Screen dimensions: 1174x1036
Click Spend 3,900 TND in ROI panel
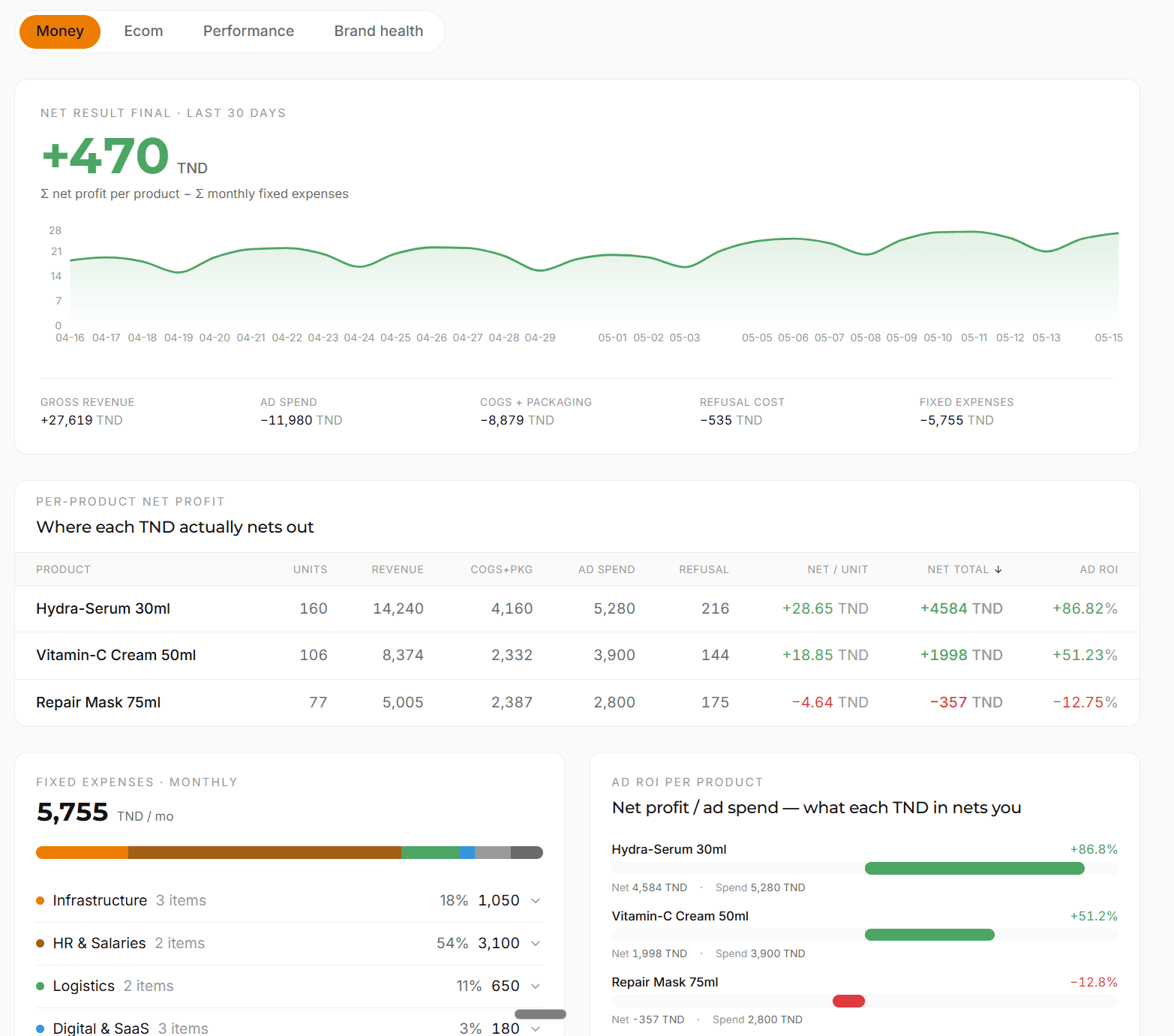click(760, 953)
